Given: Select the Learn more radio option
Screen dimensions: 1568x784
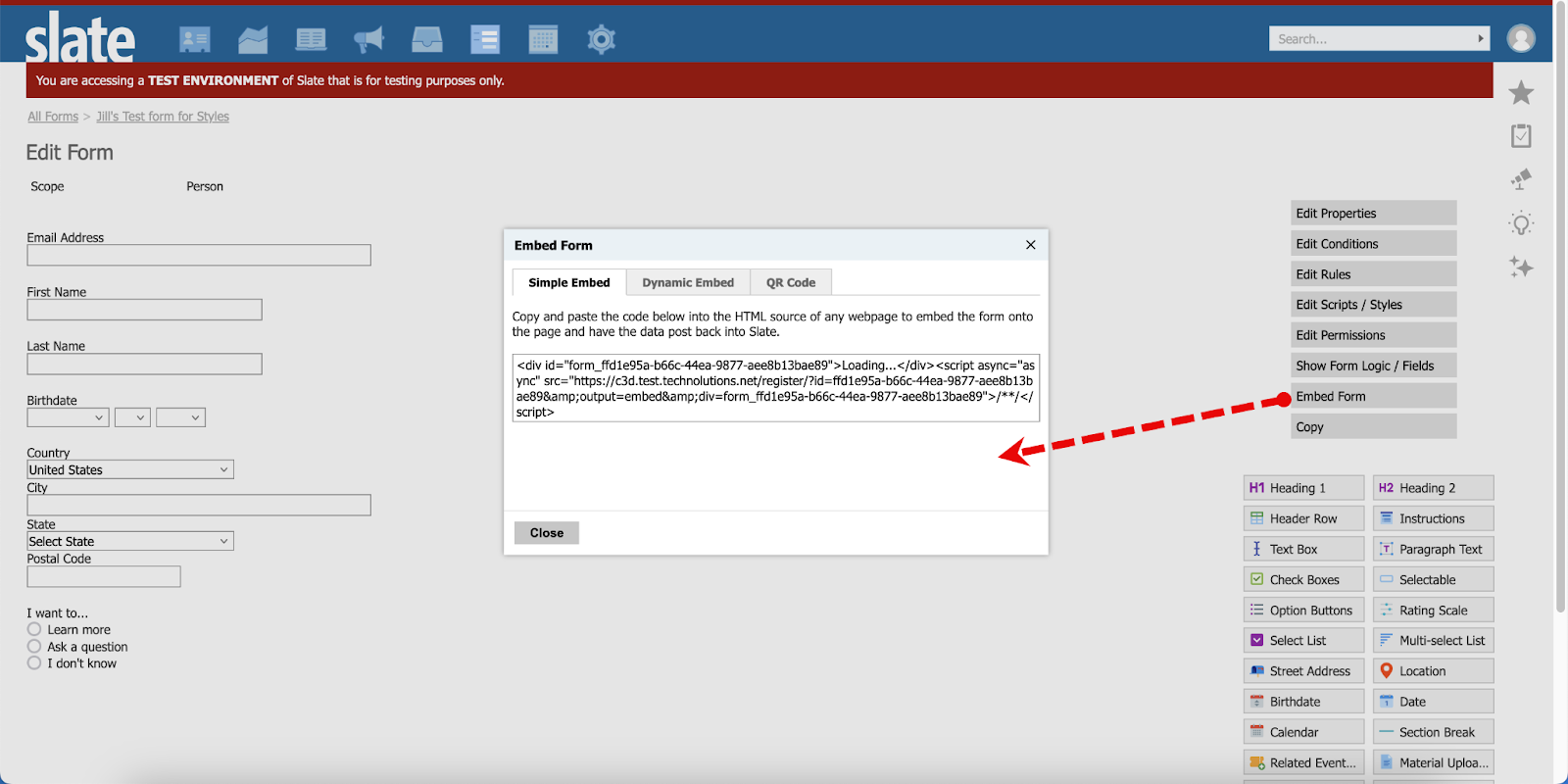Looking at the screenshot, I should (x=34, y=629).
